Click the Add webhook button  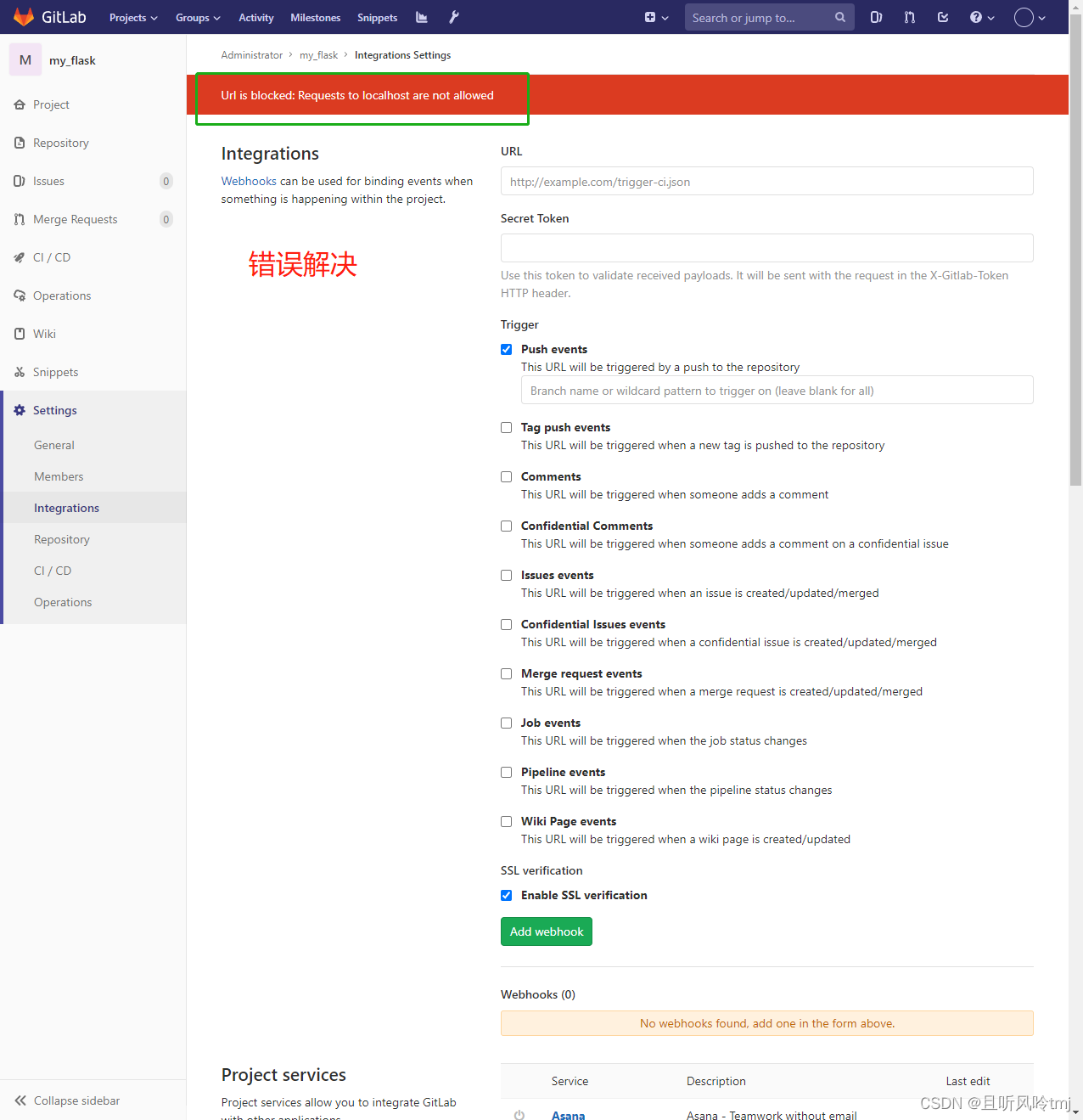click(x=546, y=931)
